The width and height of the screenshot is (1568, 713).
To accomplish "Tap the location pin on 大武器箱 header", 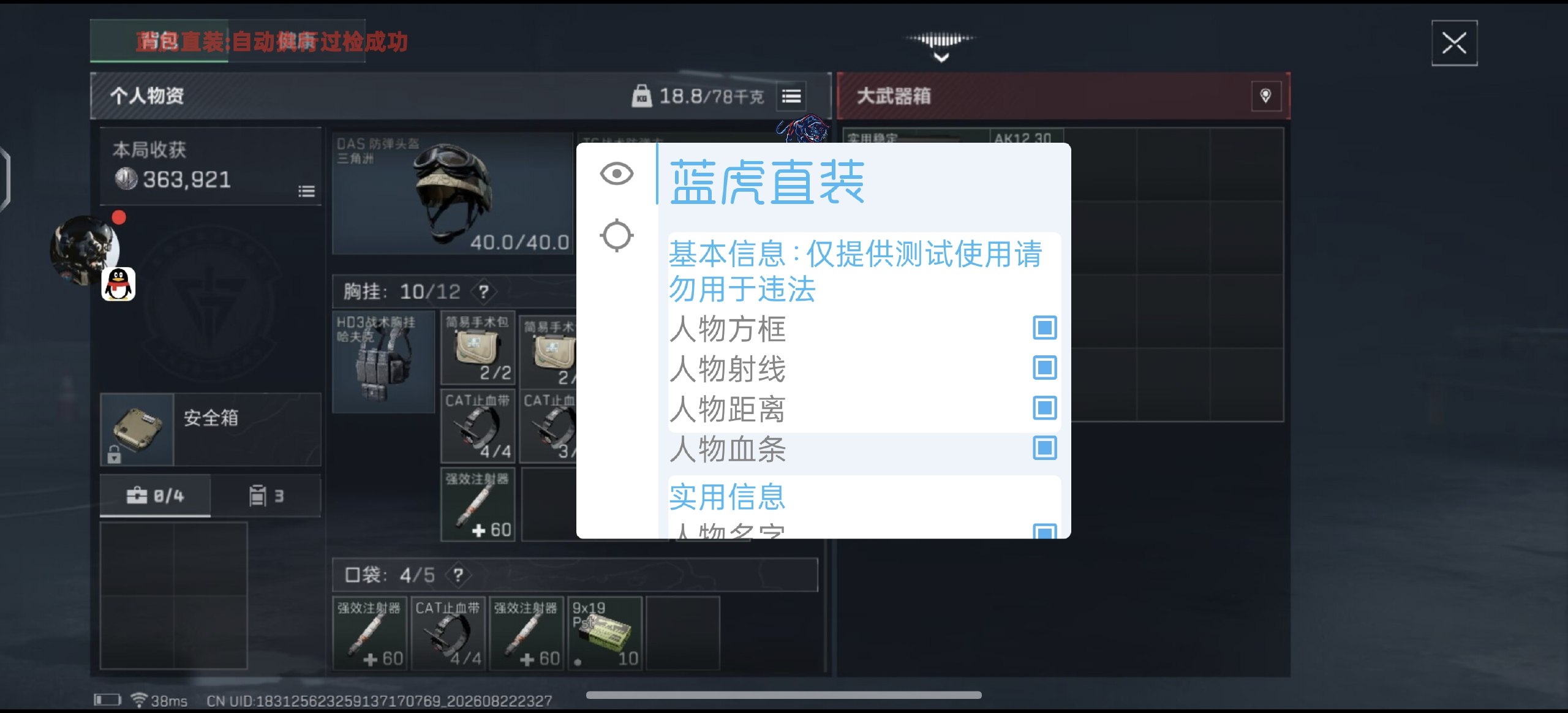I will pyautogui.click(x=1265, y=96).
